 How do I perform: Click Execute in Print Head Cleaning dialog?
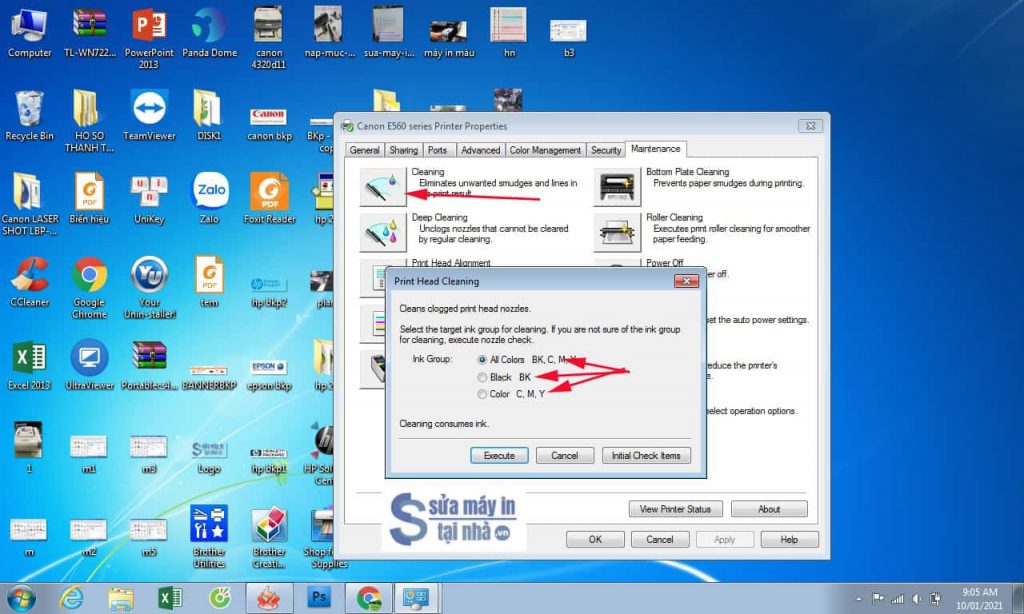(499, 455)
